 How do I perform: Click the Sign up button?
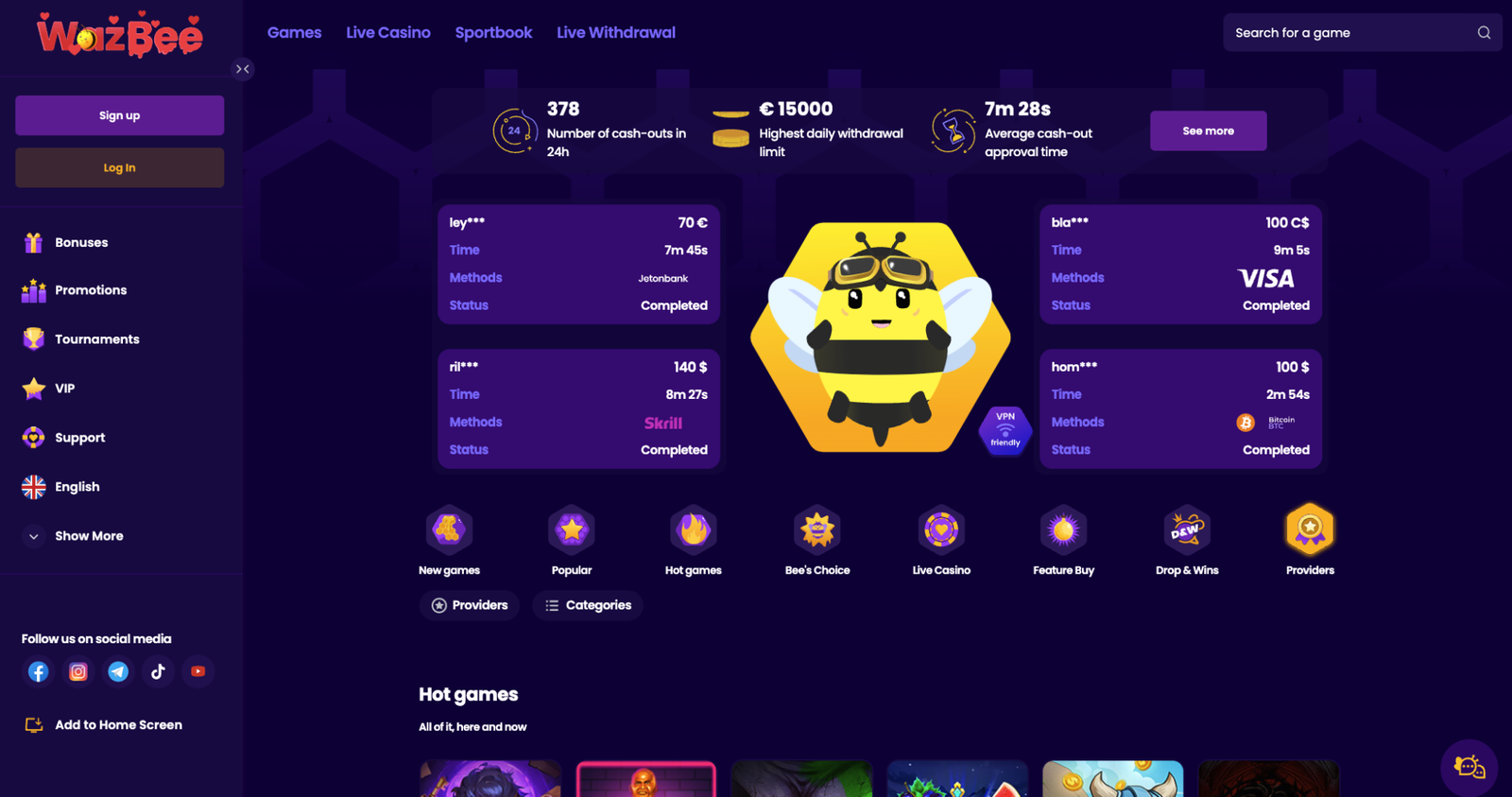point(120,115)
